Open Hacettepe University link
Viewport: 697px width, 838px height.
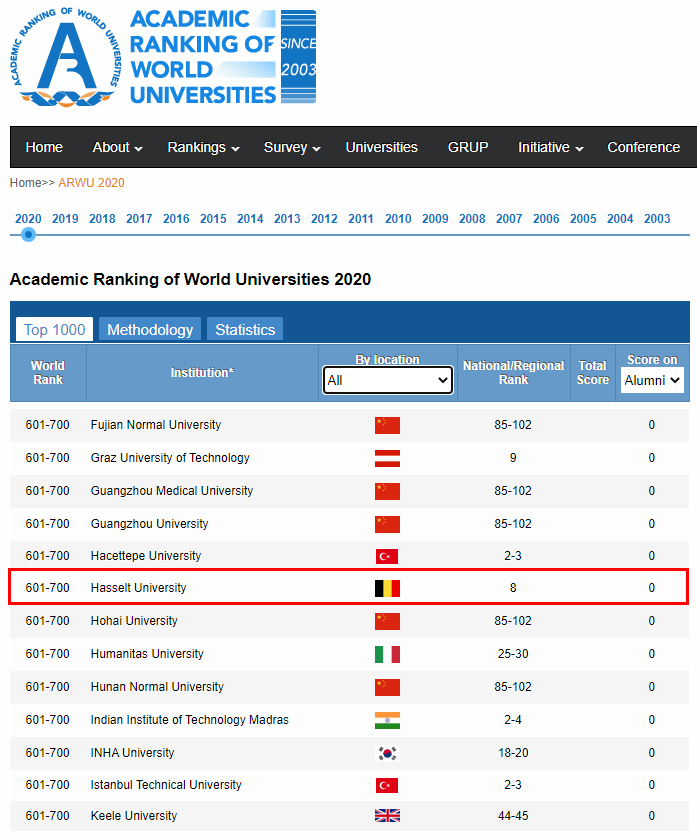pos(146,556)
